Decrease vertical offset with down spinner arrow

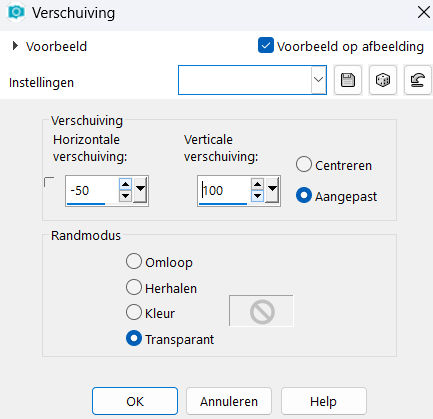[257, 196]
